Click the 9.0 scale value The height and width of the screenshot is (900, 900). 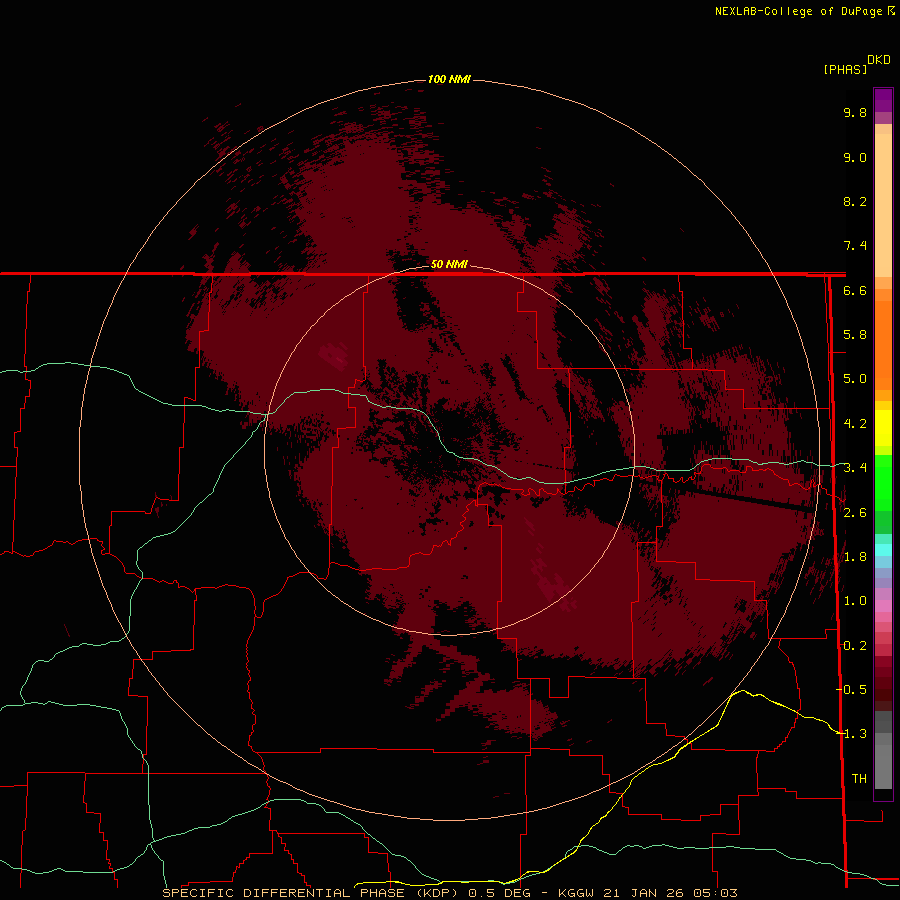pyautogui.click(x=855, y=157)
